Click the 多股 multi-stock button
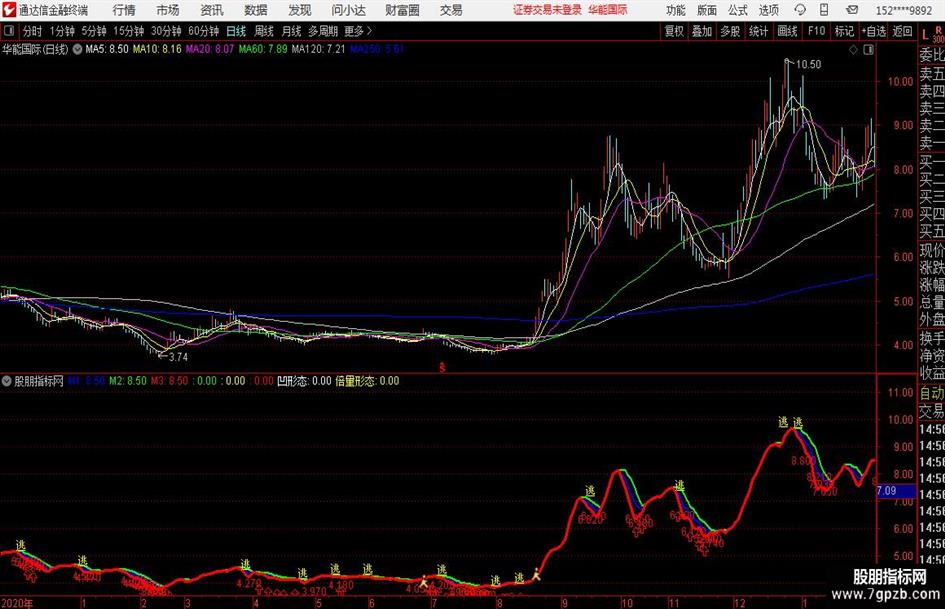This screenshot has width=945, height=609. click(x=730, y=31)
